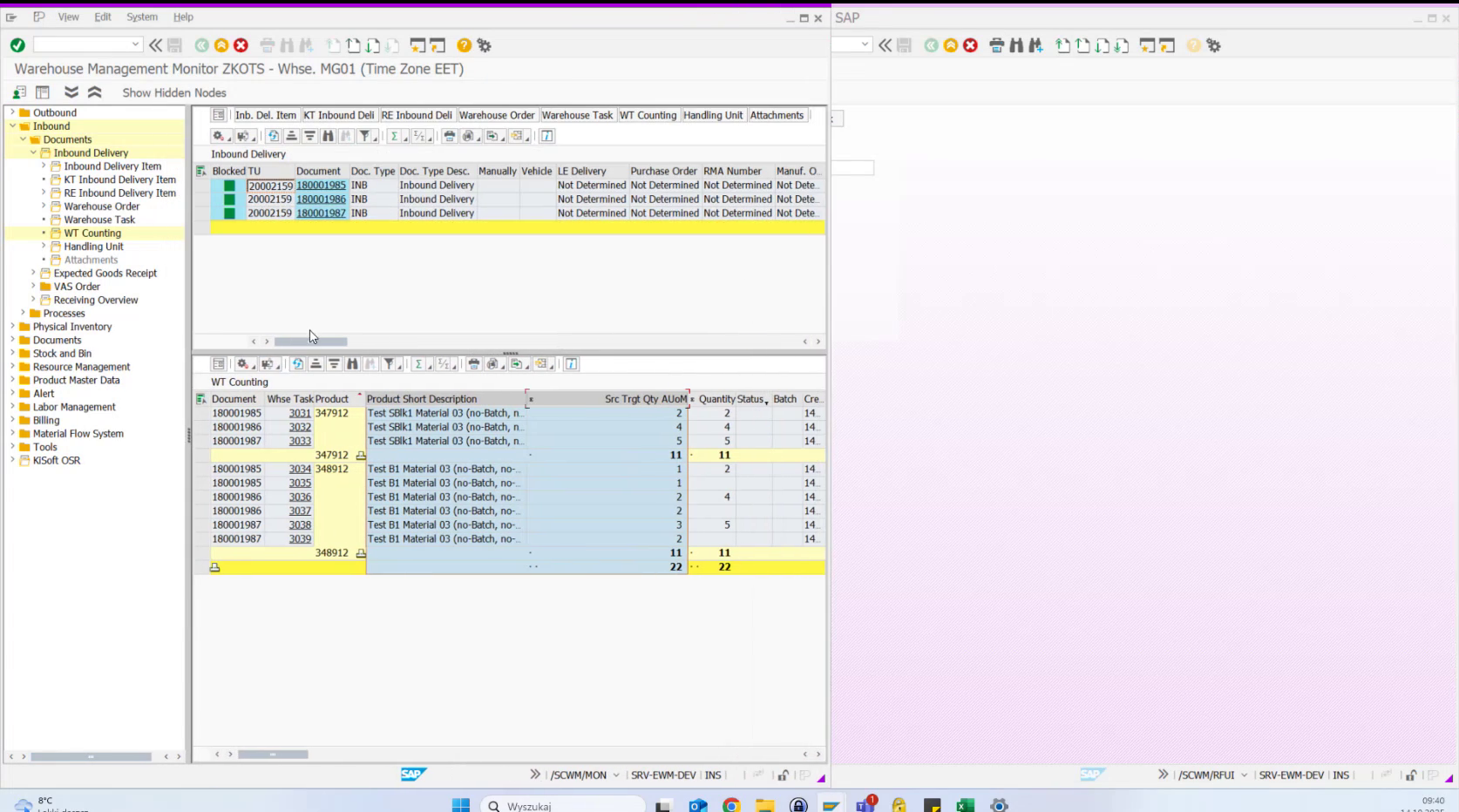This screenshot has width=1459, height=812.
Task: Click the yellow Help question mark icon
Action: [x=463, y=44]
